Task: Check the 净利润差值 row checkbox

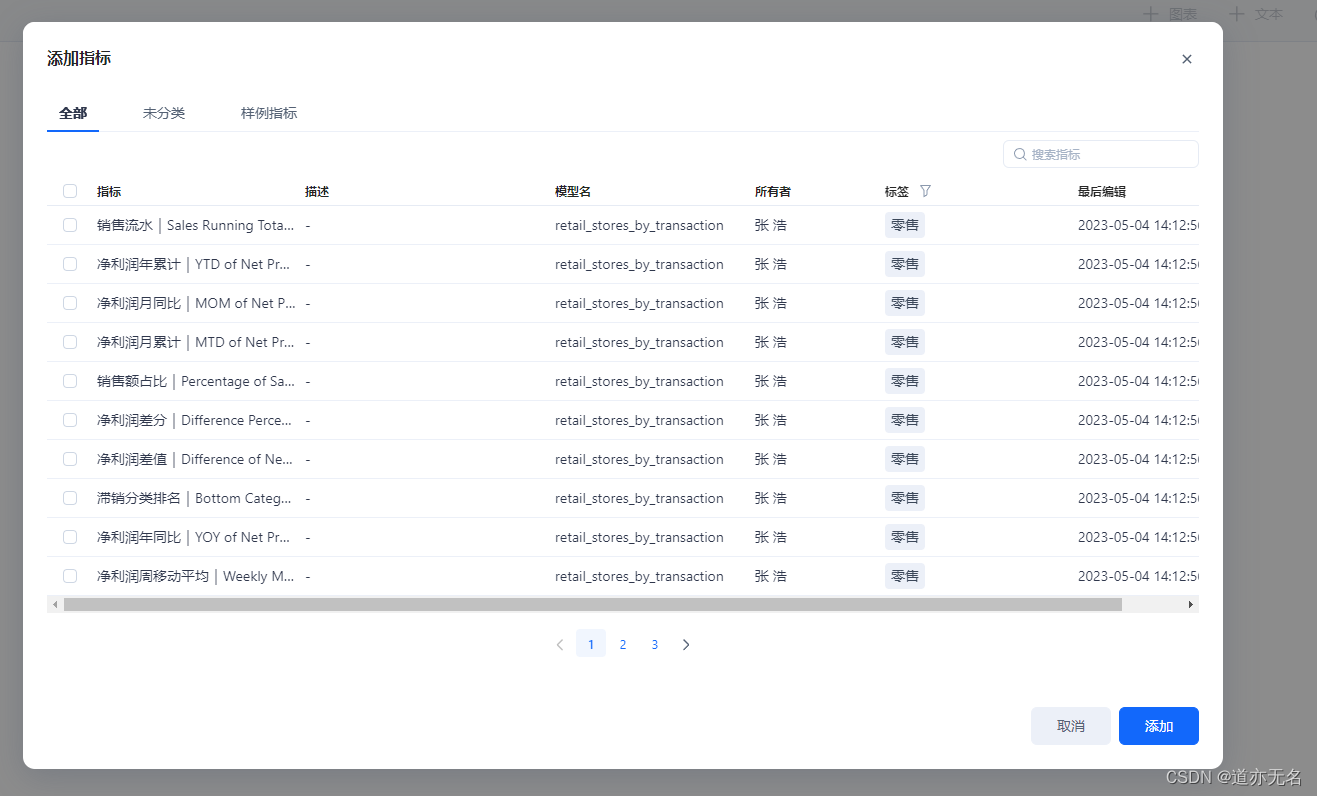Action: pyautogui.click(x=70, y=459)
